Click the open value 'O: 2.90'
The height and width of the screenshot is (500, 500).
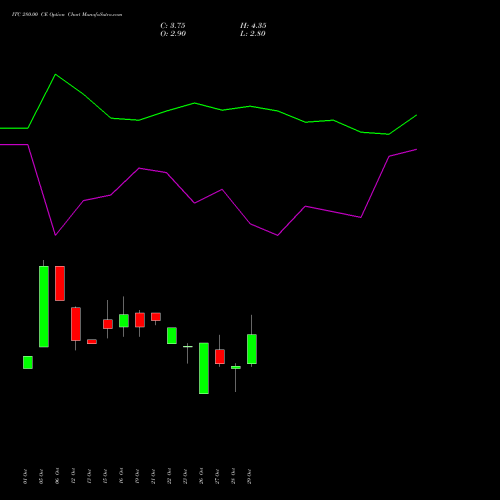click(x=173, y=34)
